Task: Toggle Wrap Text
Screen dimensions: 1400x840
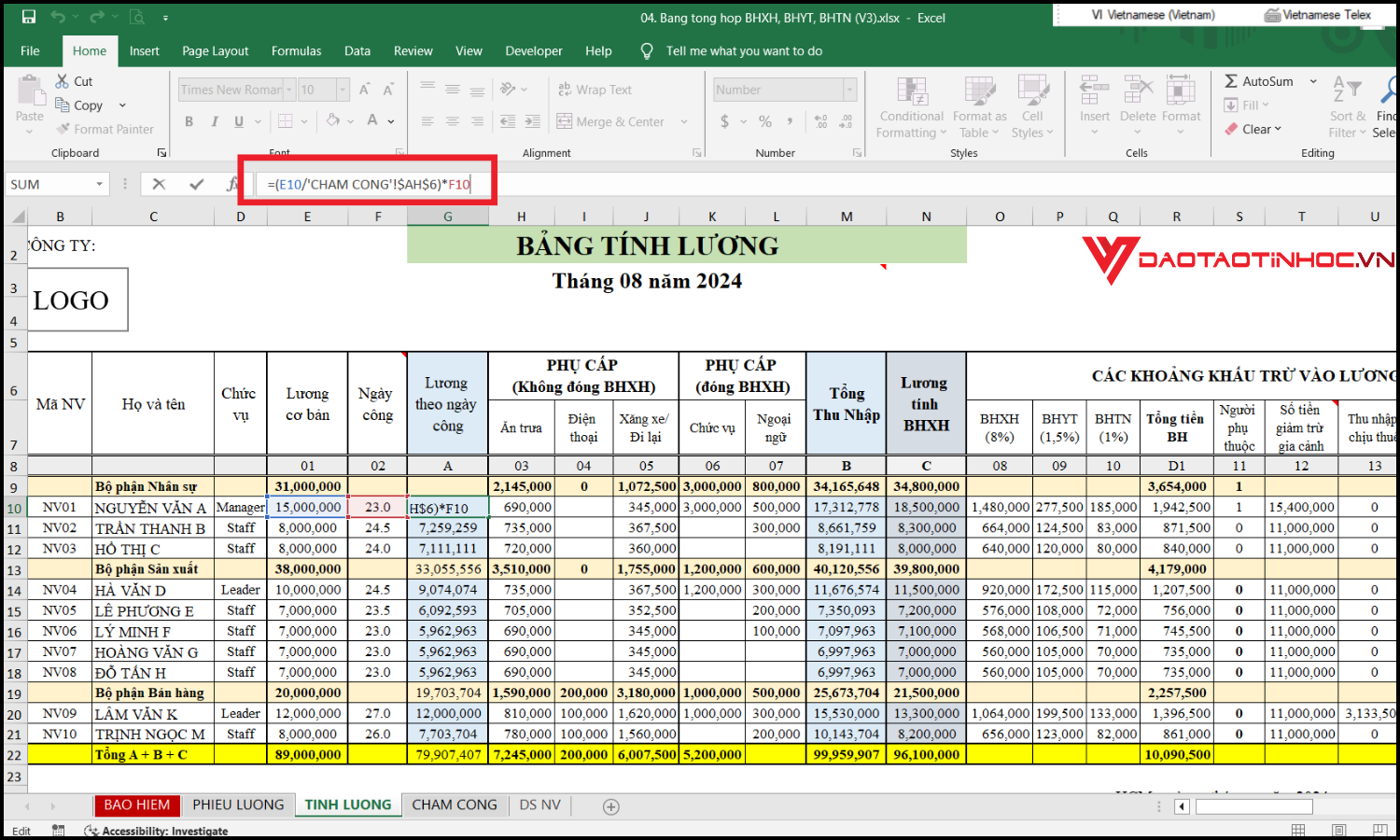Action: [595, 90]
